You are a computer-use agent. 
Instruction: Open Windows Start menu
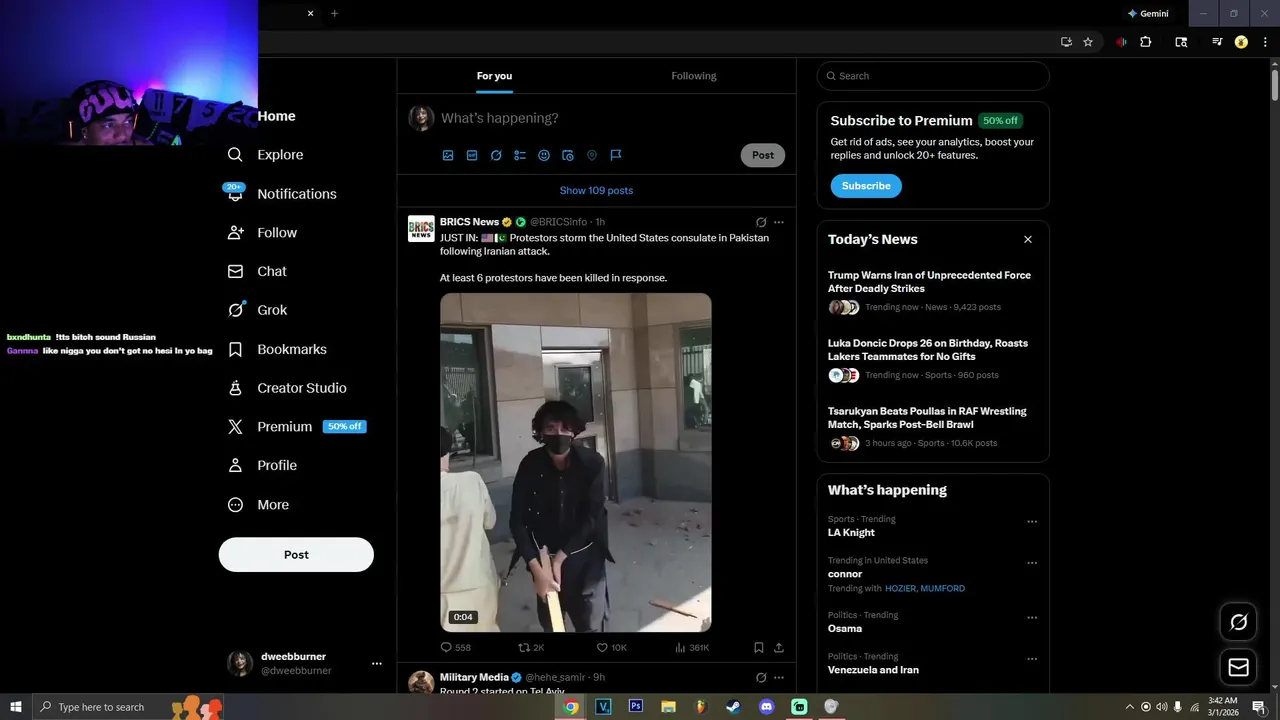[x=15, y=707]
